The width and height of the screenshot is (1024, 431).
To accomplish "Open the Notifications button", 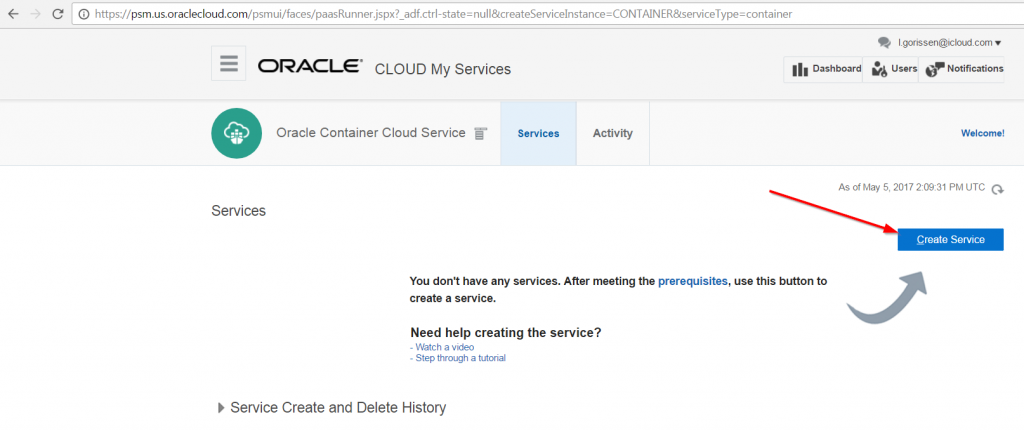I will 964,69.
